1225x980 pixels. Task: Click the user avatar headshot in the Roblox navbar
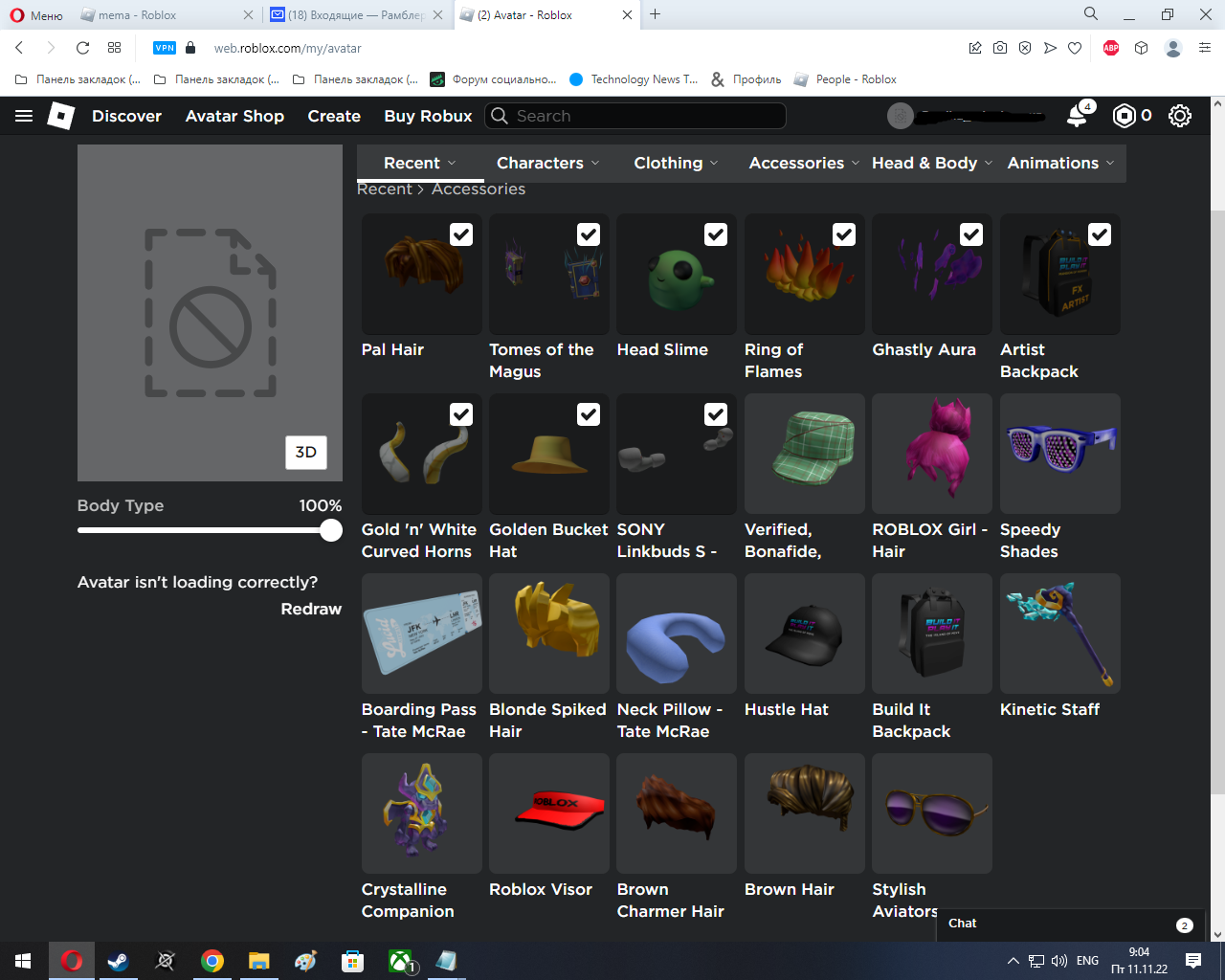[x=901, y=116]
